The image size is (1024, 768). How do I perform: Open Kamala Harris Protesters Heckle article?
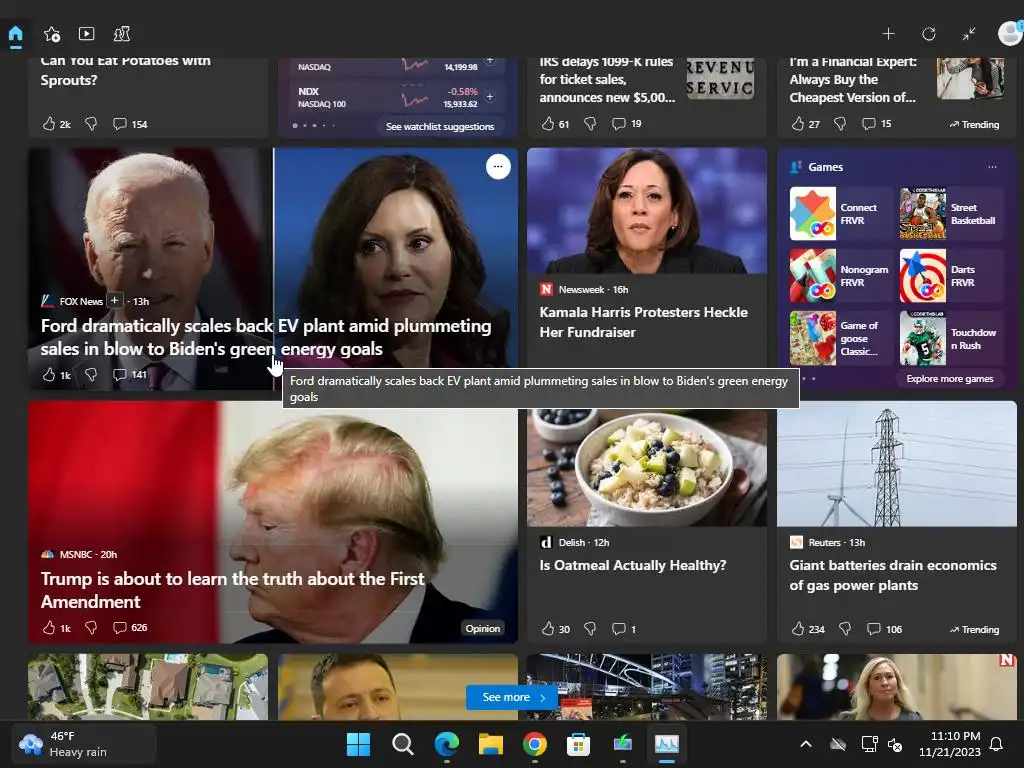point(643,322)
